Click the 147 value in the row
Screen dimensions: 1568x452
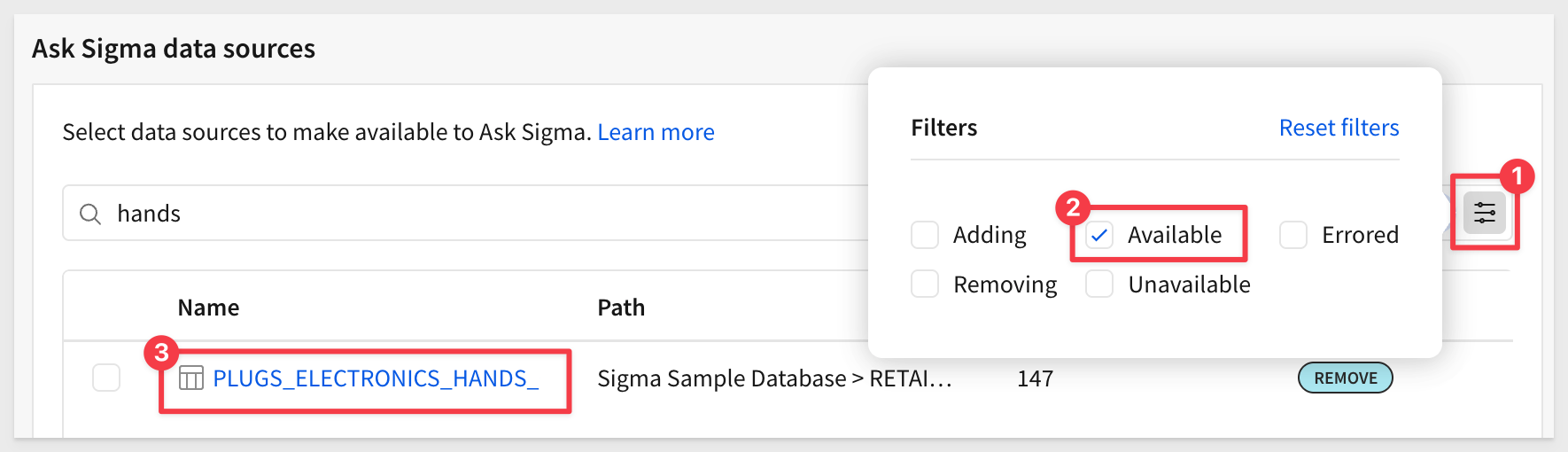pyautogui.click(x=1035, y=378)
